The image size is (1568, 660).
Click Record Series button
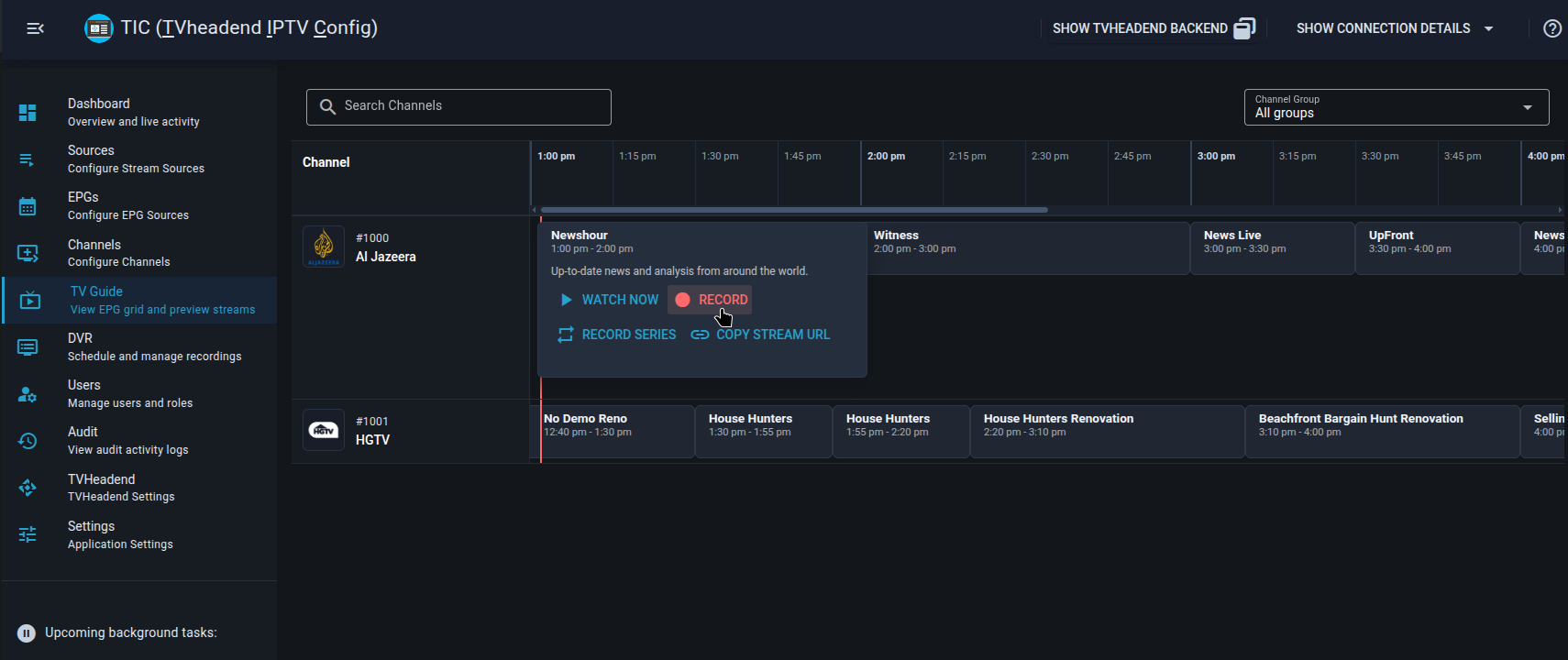click(616, 335)
